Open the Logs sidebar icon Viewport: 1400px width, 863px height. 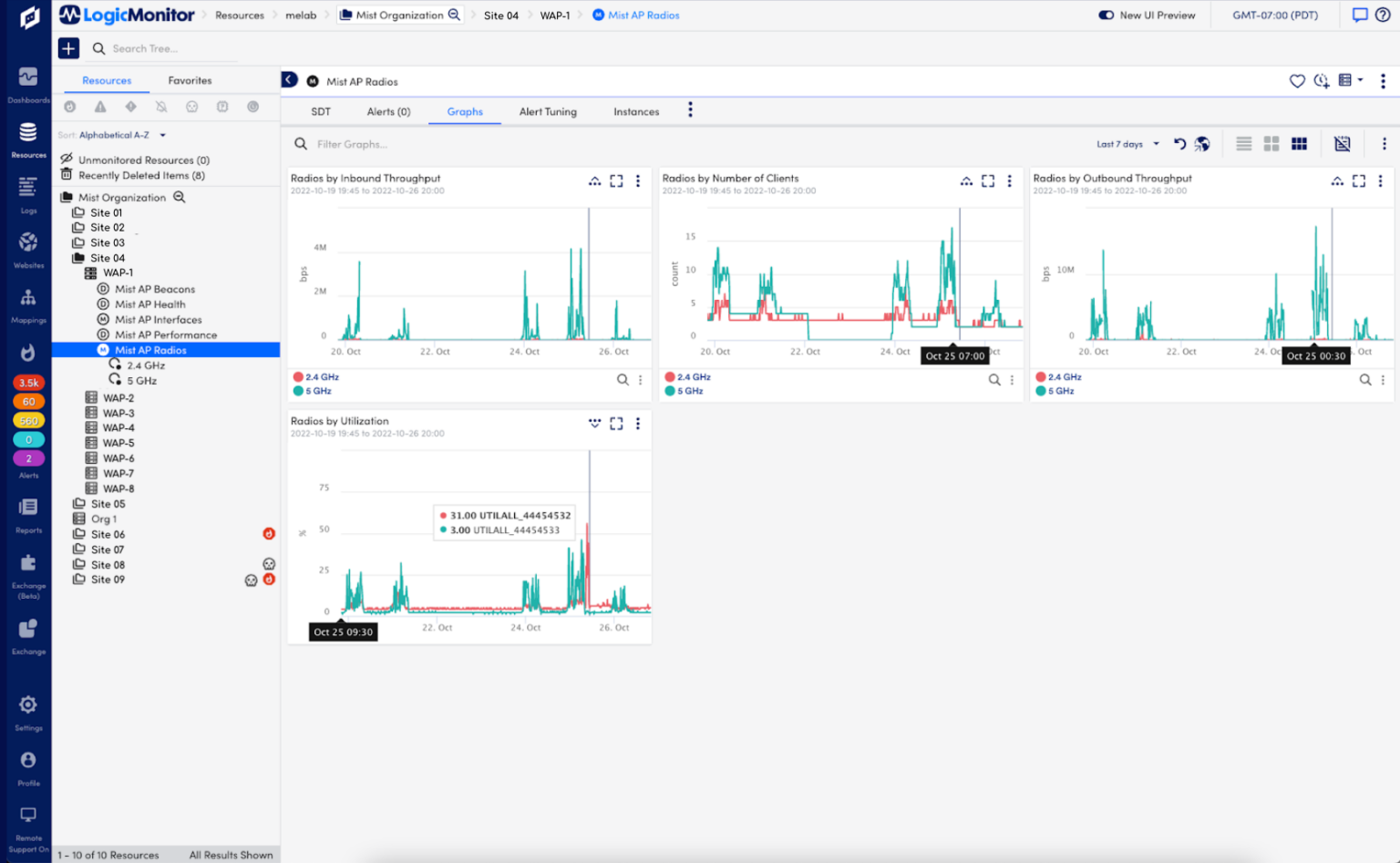(28, 193)
